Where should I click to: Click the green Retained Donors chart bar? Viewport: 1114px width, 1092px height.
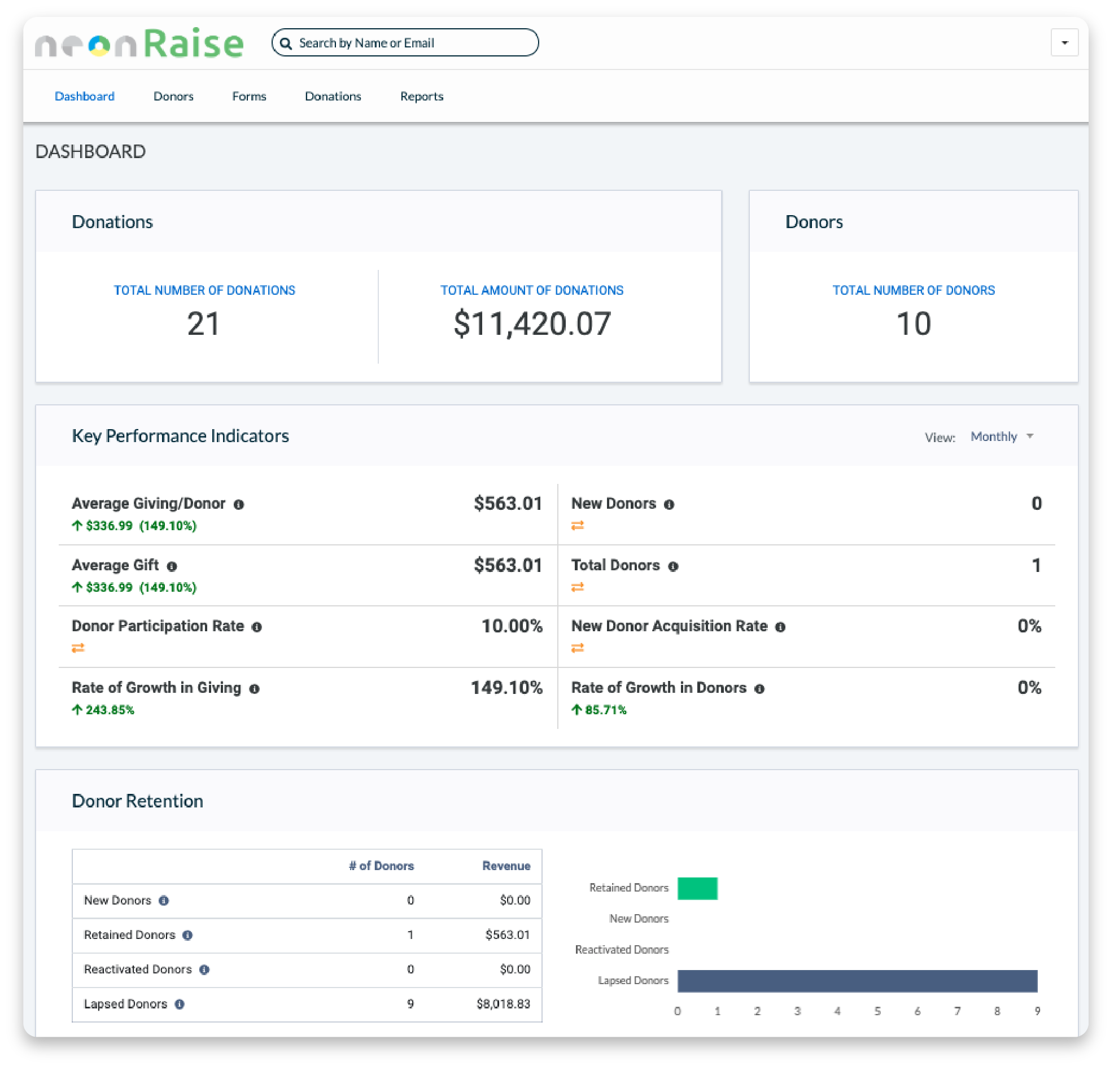697,888
